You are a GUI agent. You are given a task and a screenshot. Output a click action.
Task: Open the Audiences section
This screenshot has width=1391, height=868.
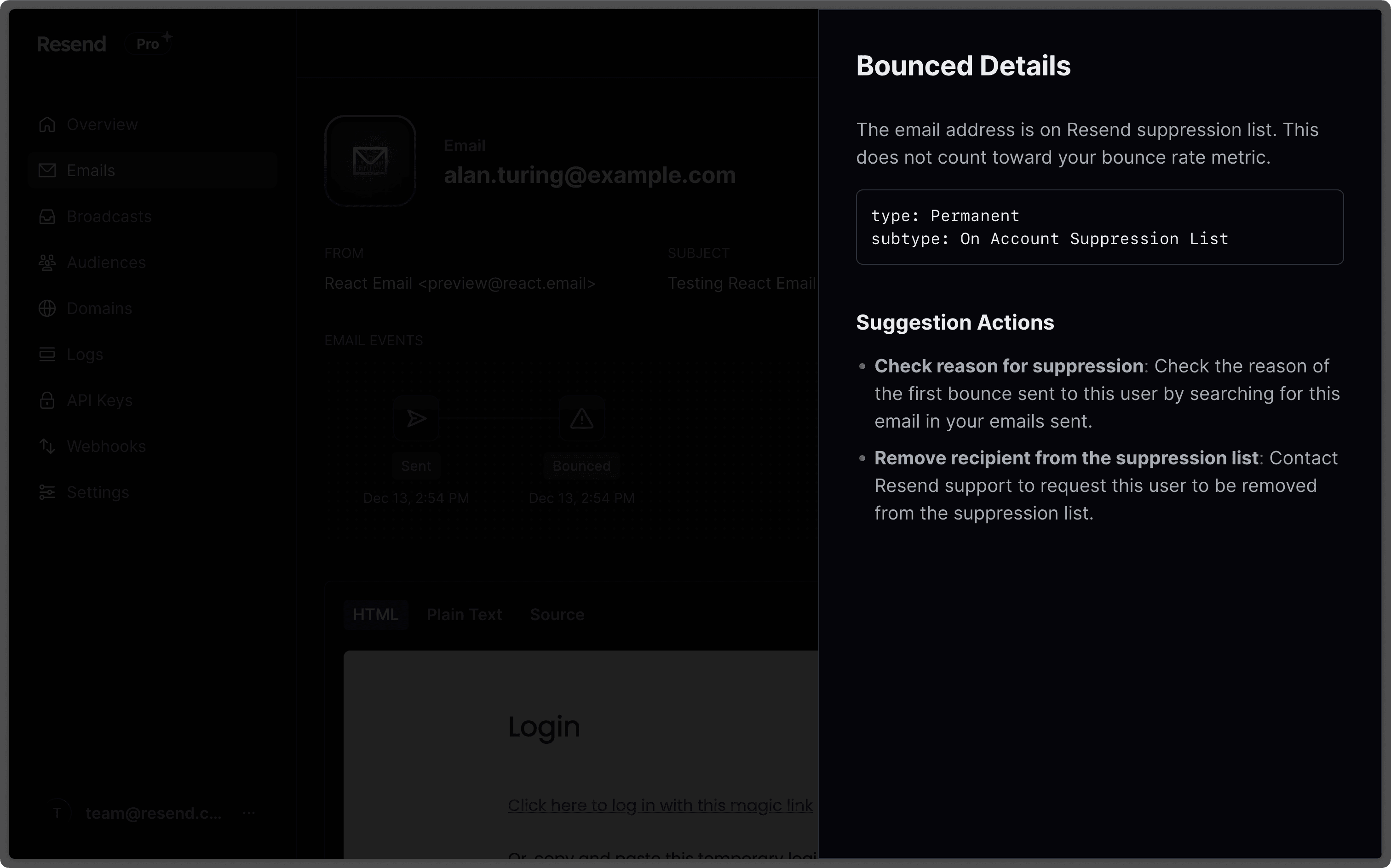(x=106, y=263)
